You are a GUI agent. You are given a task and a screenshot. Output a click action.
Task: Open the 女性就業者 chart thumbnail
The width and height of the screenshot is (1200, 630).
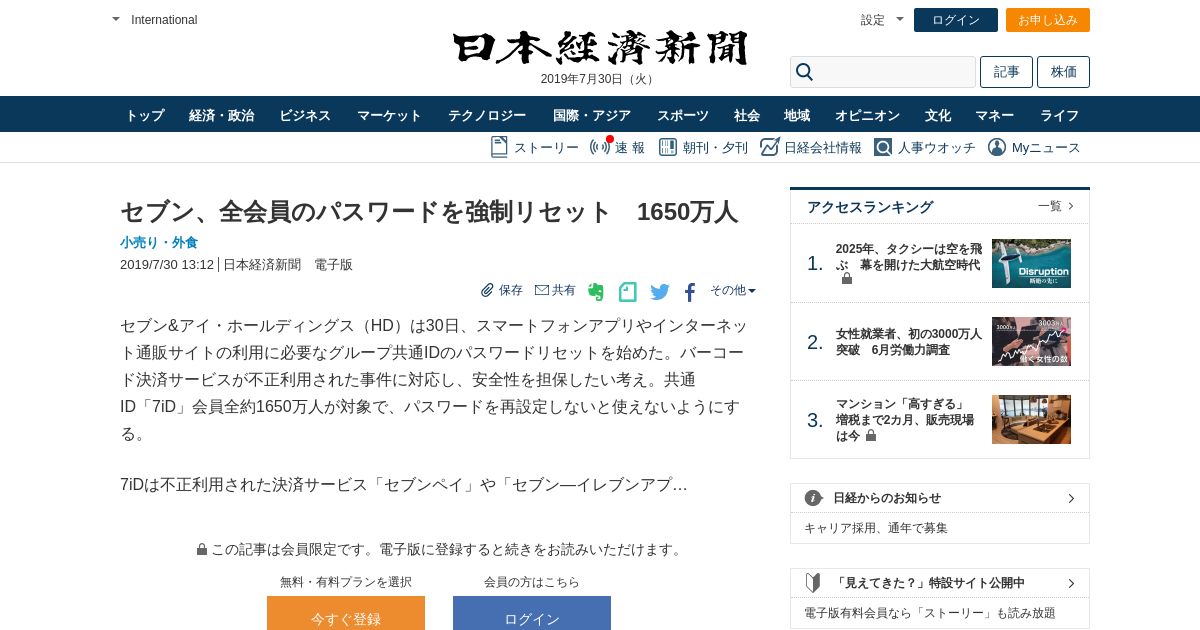pos(1031,341)
